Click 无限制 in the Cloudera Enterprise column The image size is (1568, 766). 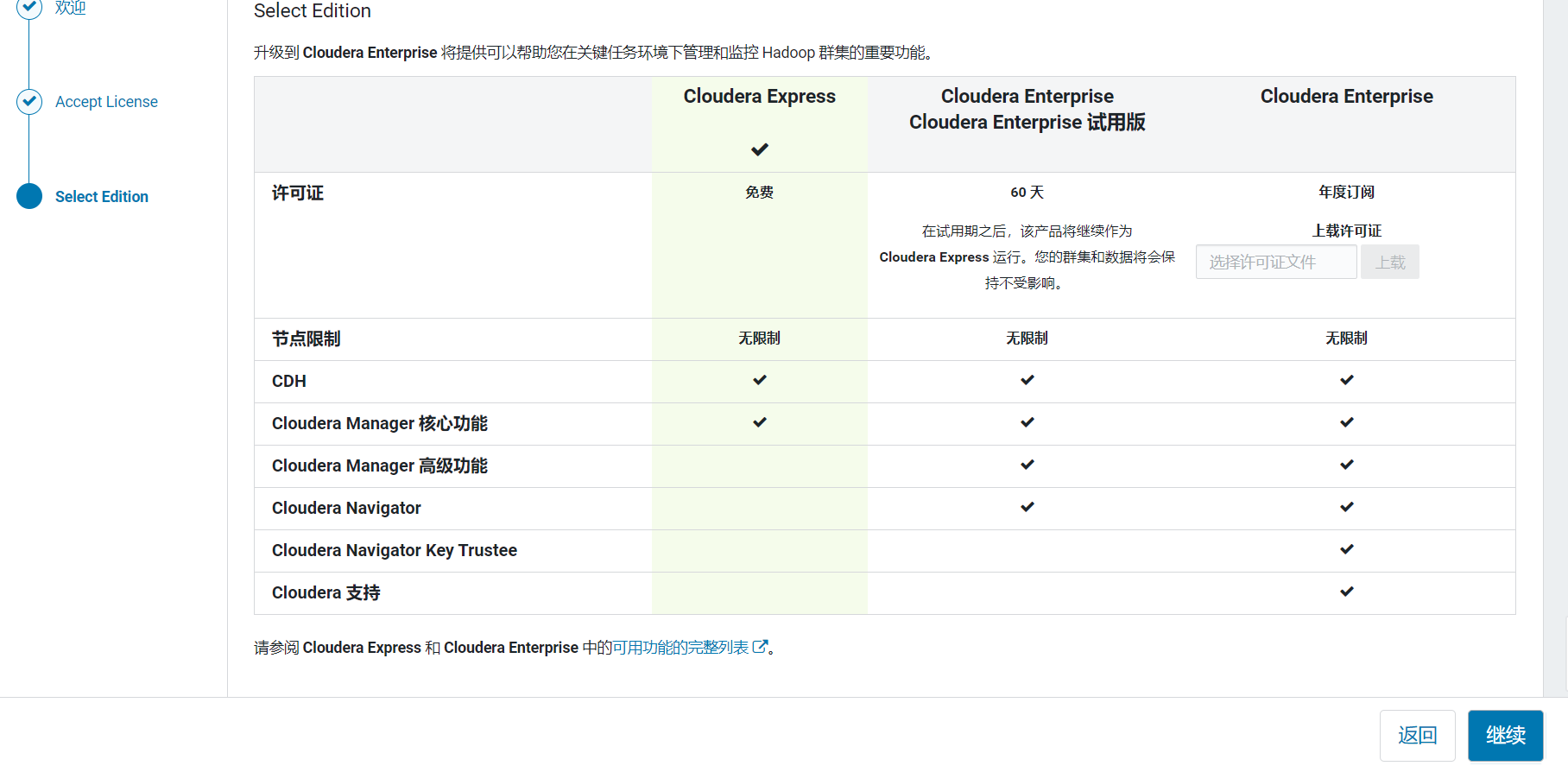click(x=1347, y=338)
